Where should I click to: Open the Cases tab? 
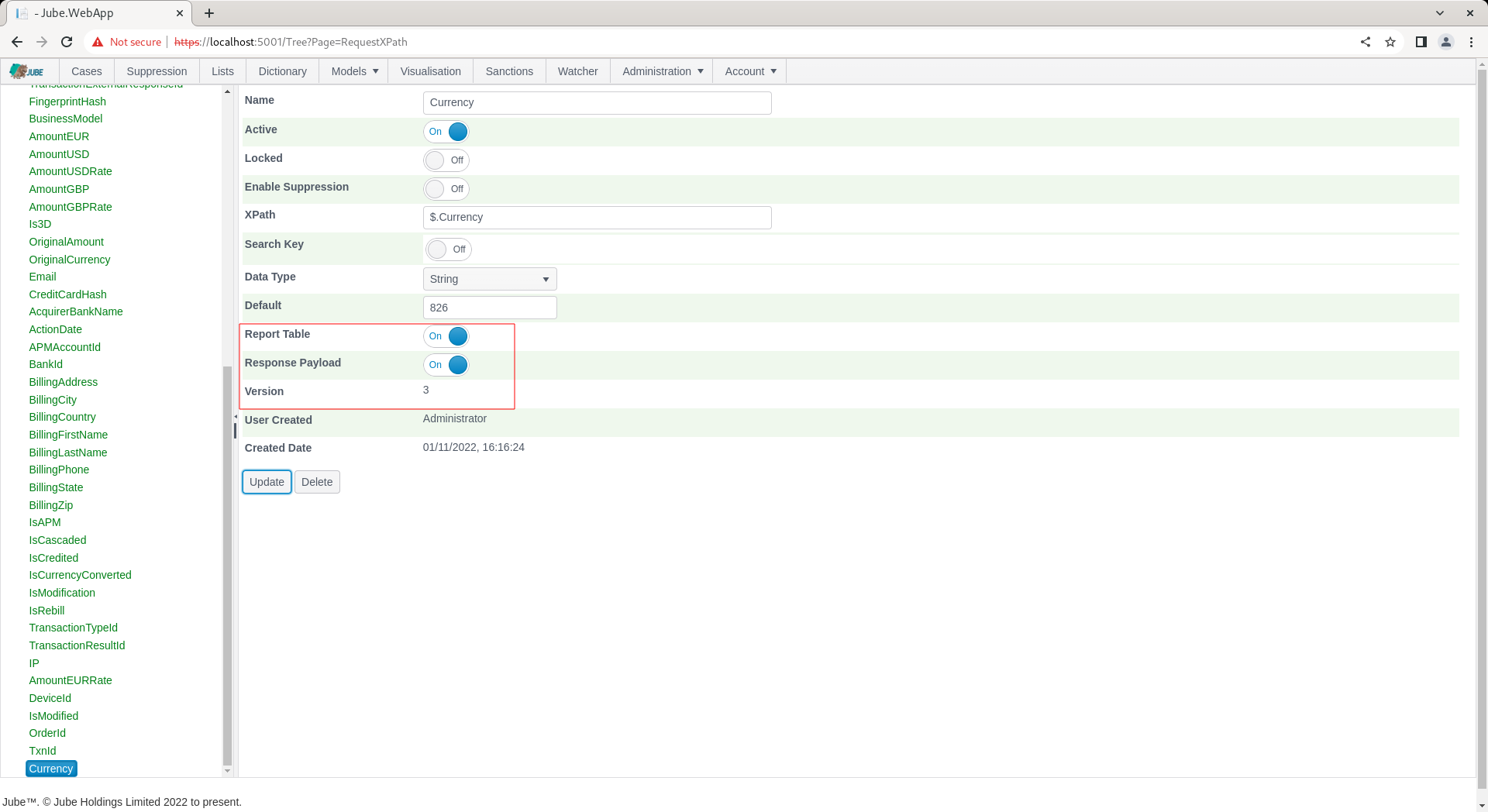pyautogui.click(x=87, y=71)
